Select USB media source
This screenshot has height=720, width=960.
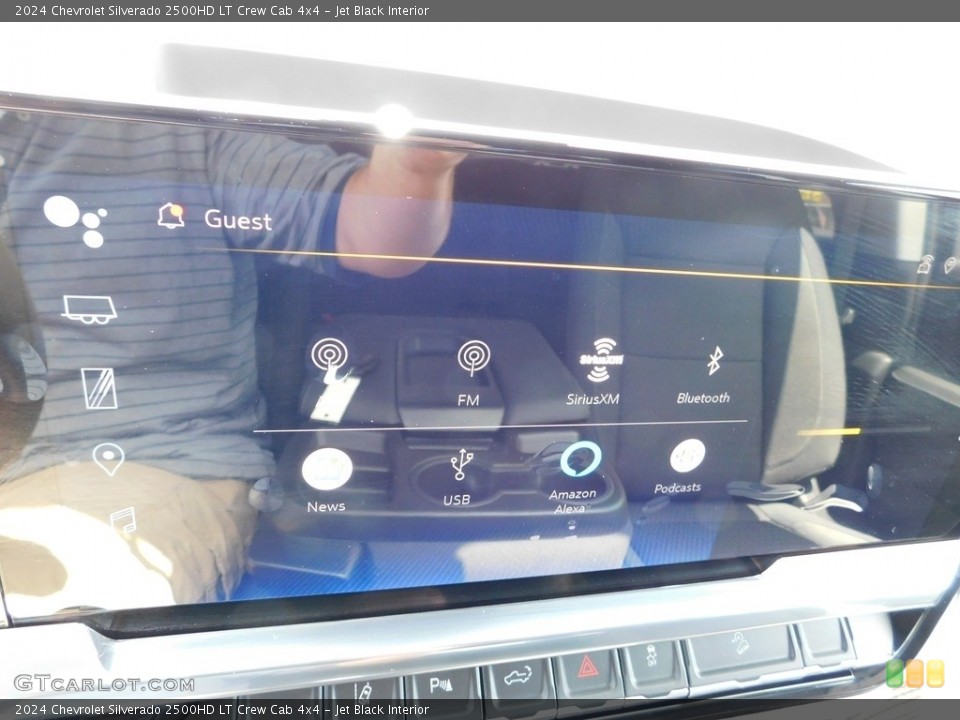[459, 478]
